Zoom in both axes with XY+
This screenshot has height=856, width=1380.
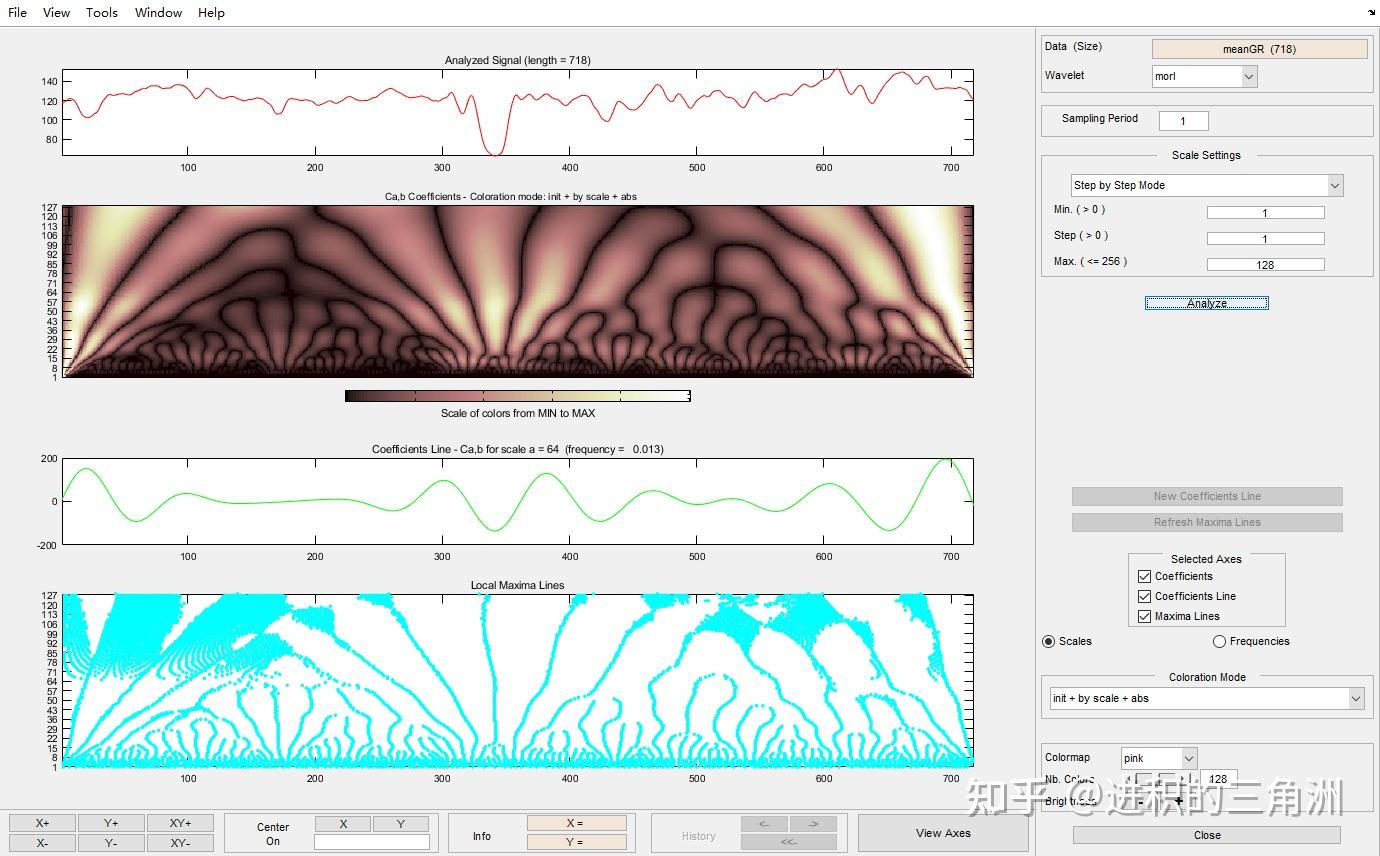(x=180, y=823)
